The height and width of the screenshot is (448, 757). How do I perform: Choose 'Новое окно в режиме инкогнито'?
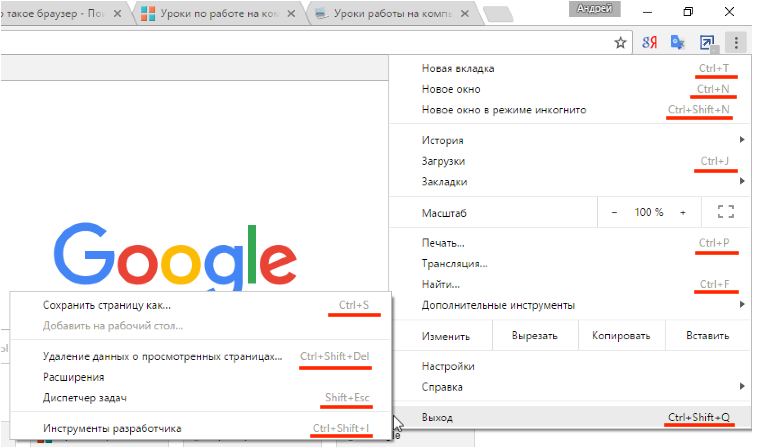pyautogui.click(x=570, y=110)
